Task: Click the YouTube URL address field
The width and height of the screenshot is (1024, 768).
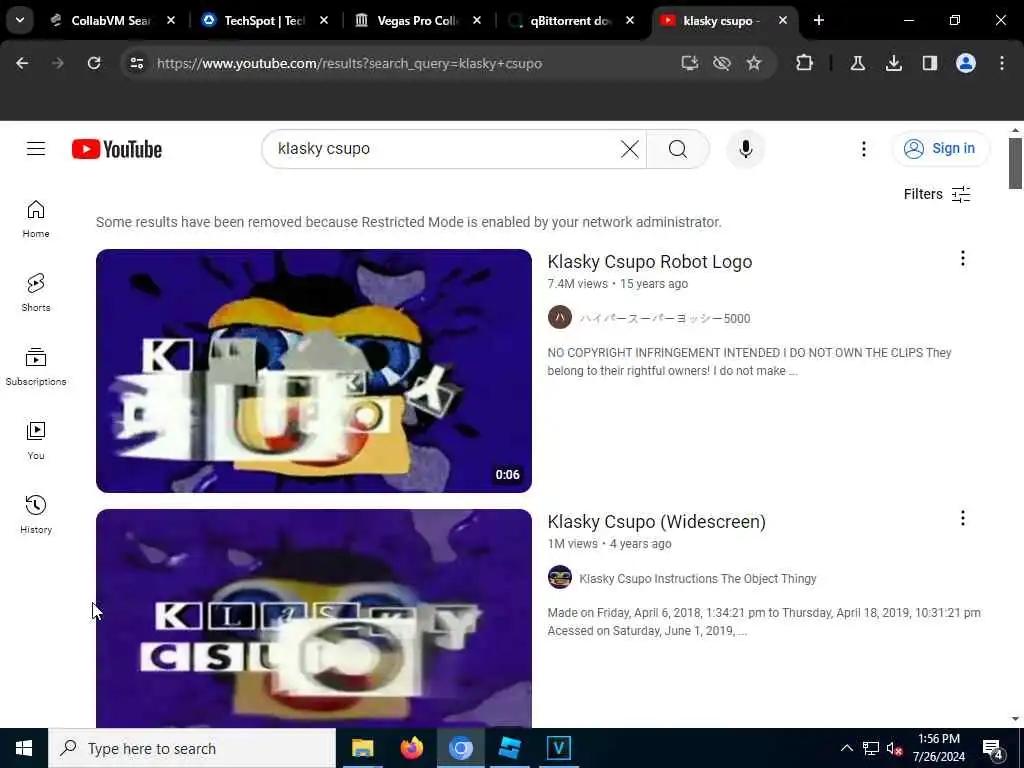Action: [349, 63]
